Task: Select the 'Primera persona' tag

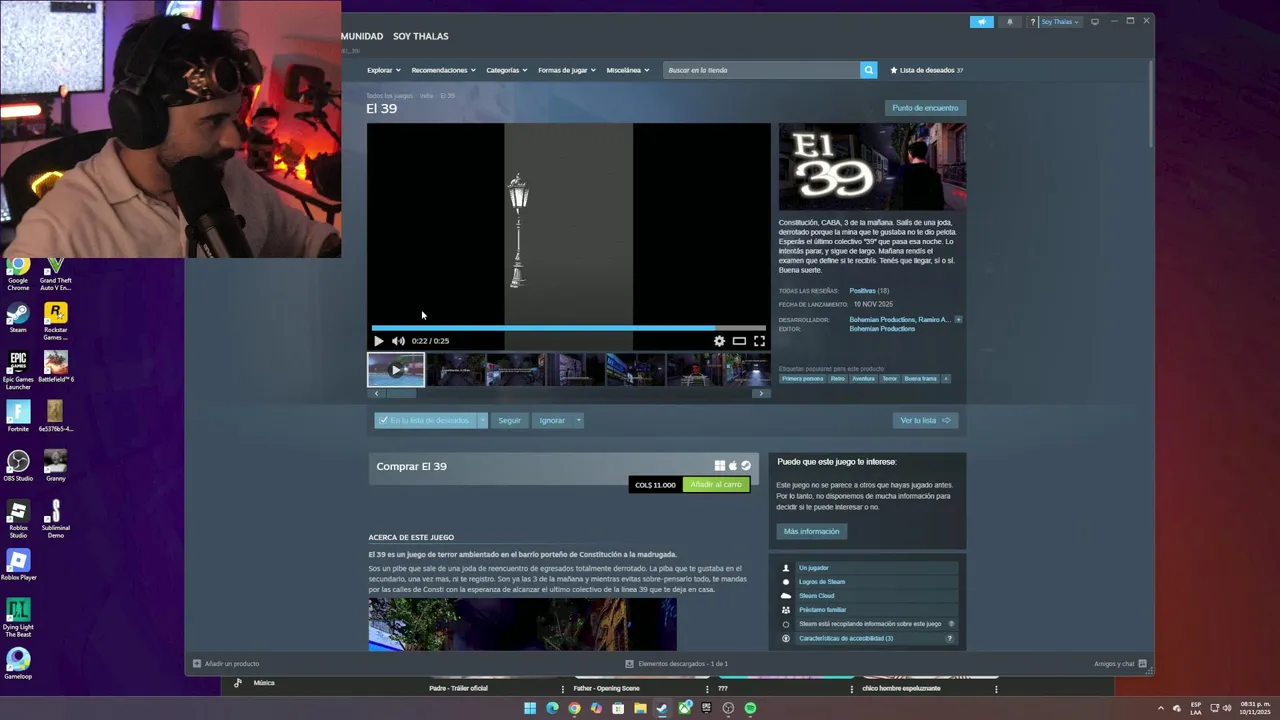Action: pyautogui.click(x=803, y=379)
